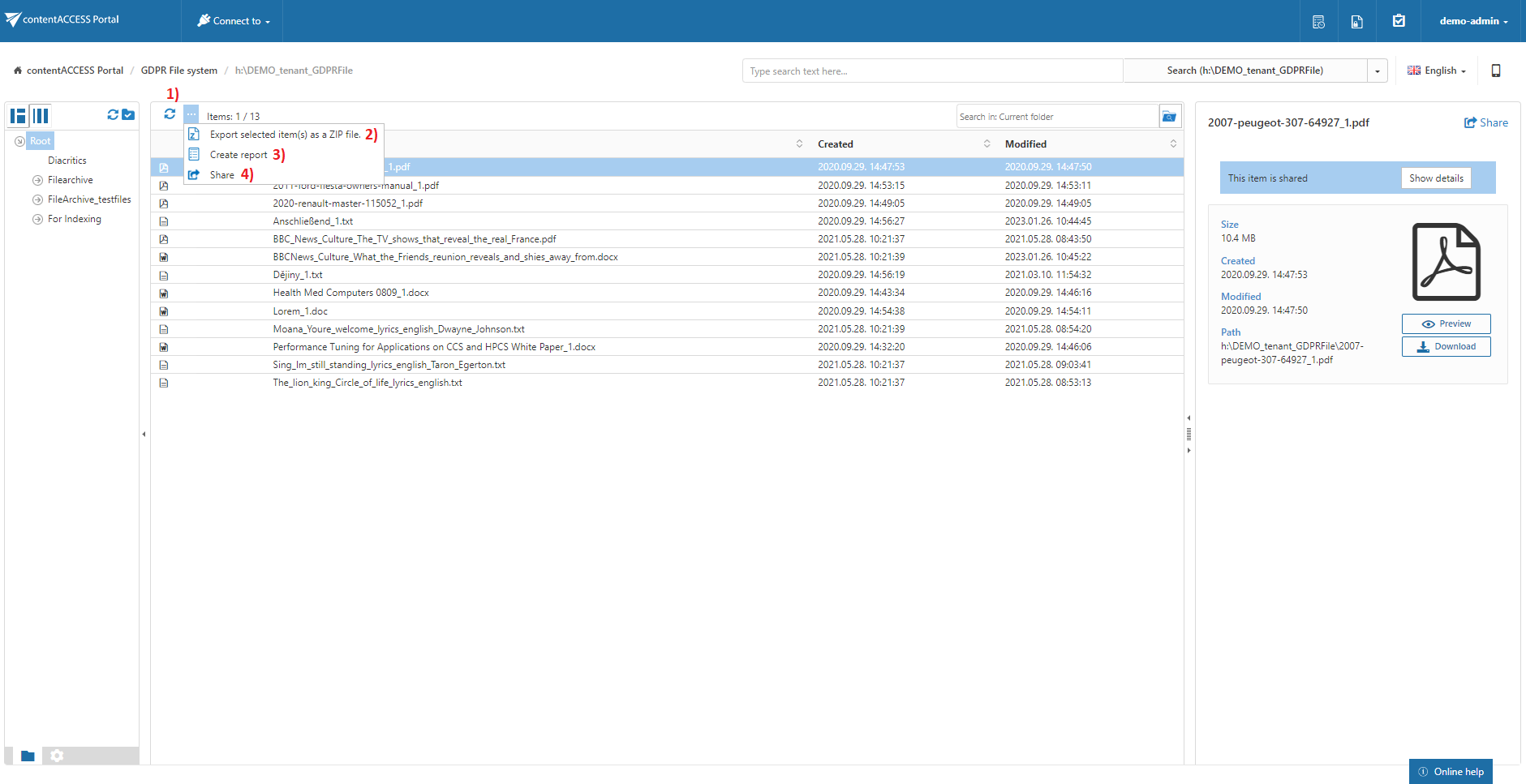Switch to tree panel layout view
This screenshot has height=784, width=1526.
click(18, 116)
